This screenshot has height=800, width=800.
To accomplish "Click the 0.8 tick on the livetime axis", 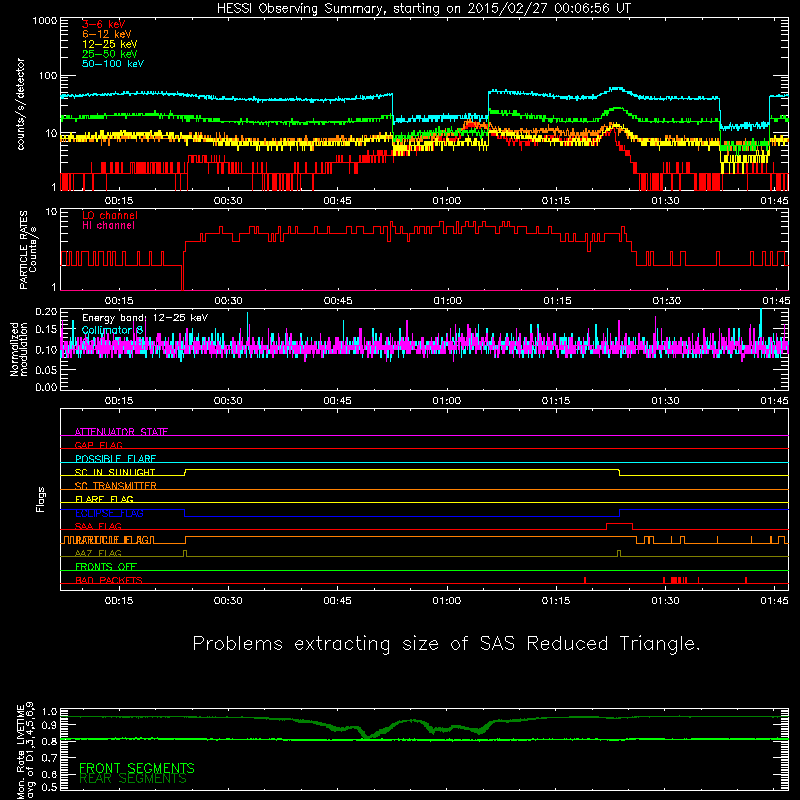I will point(49,741).
